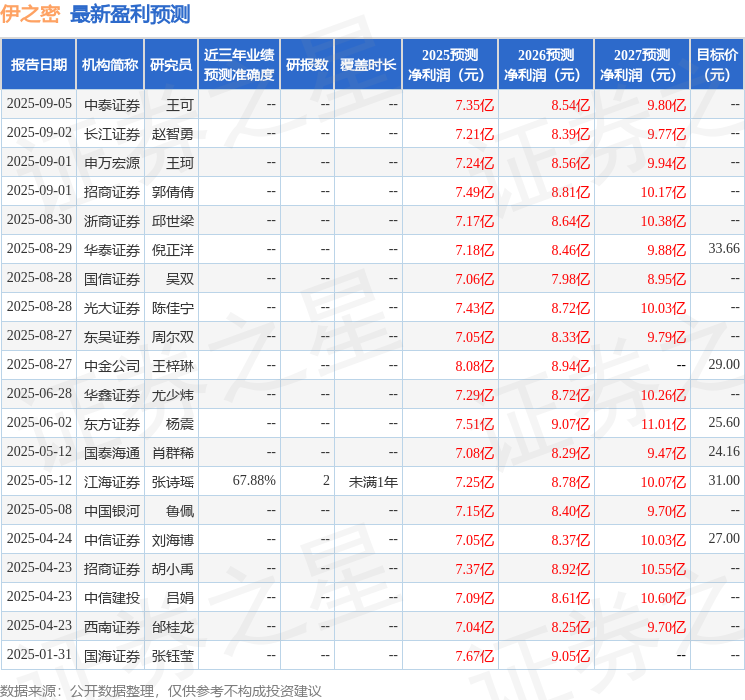Image resolution: width=745 pixels, height=700 pixels.
Task: Click the 2026预测净利润 column header
Action: [546, 65]
